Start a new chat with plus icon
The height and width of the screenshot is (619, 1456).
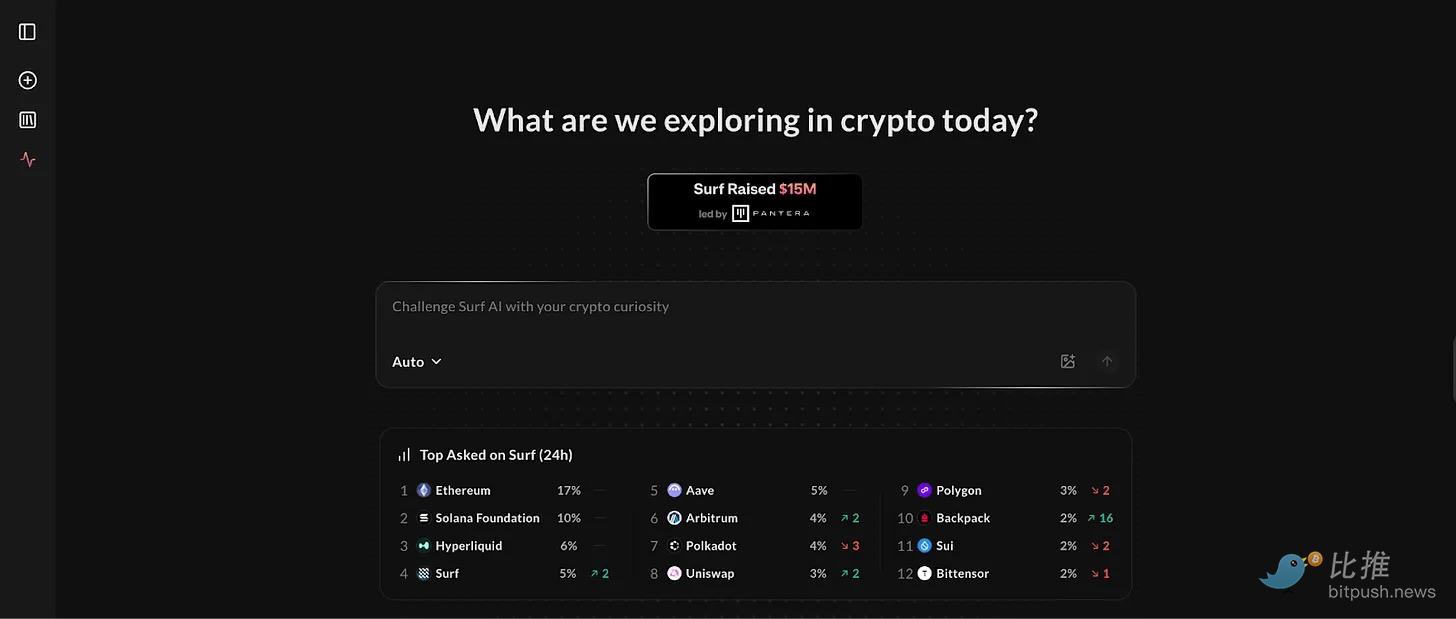pos(28,80)
